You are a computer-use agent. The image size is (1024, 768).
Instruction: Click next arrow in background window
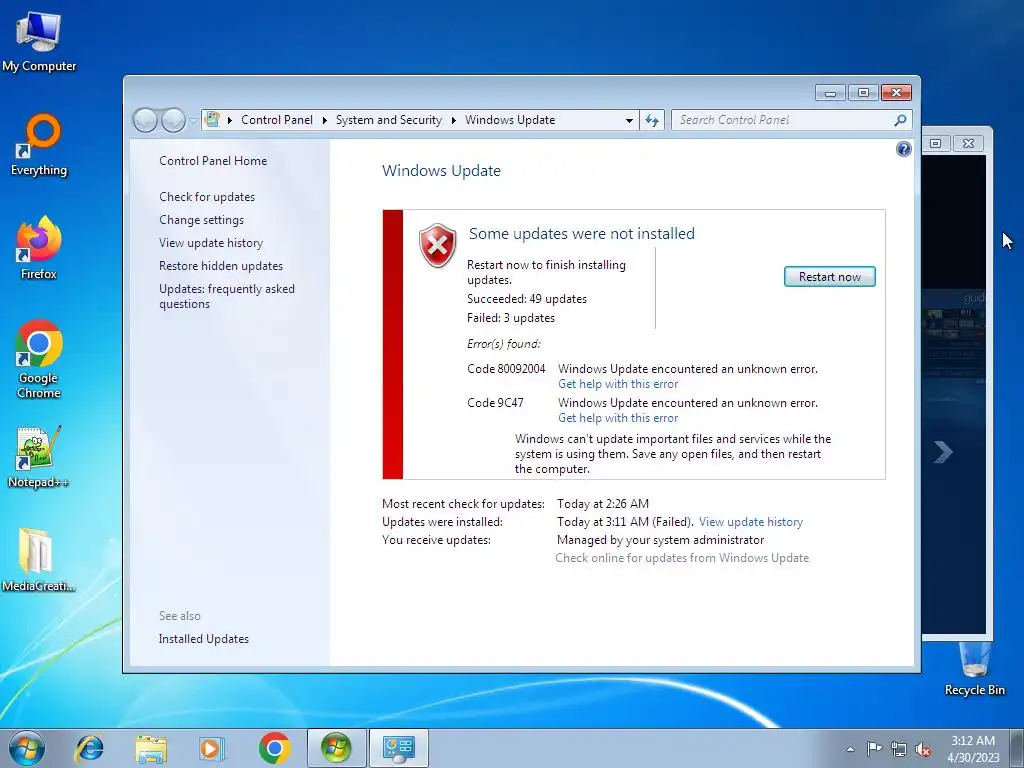coord(942,451)
